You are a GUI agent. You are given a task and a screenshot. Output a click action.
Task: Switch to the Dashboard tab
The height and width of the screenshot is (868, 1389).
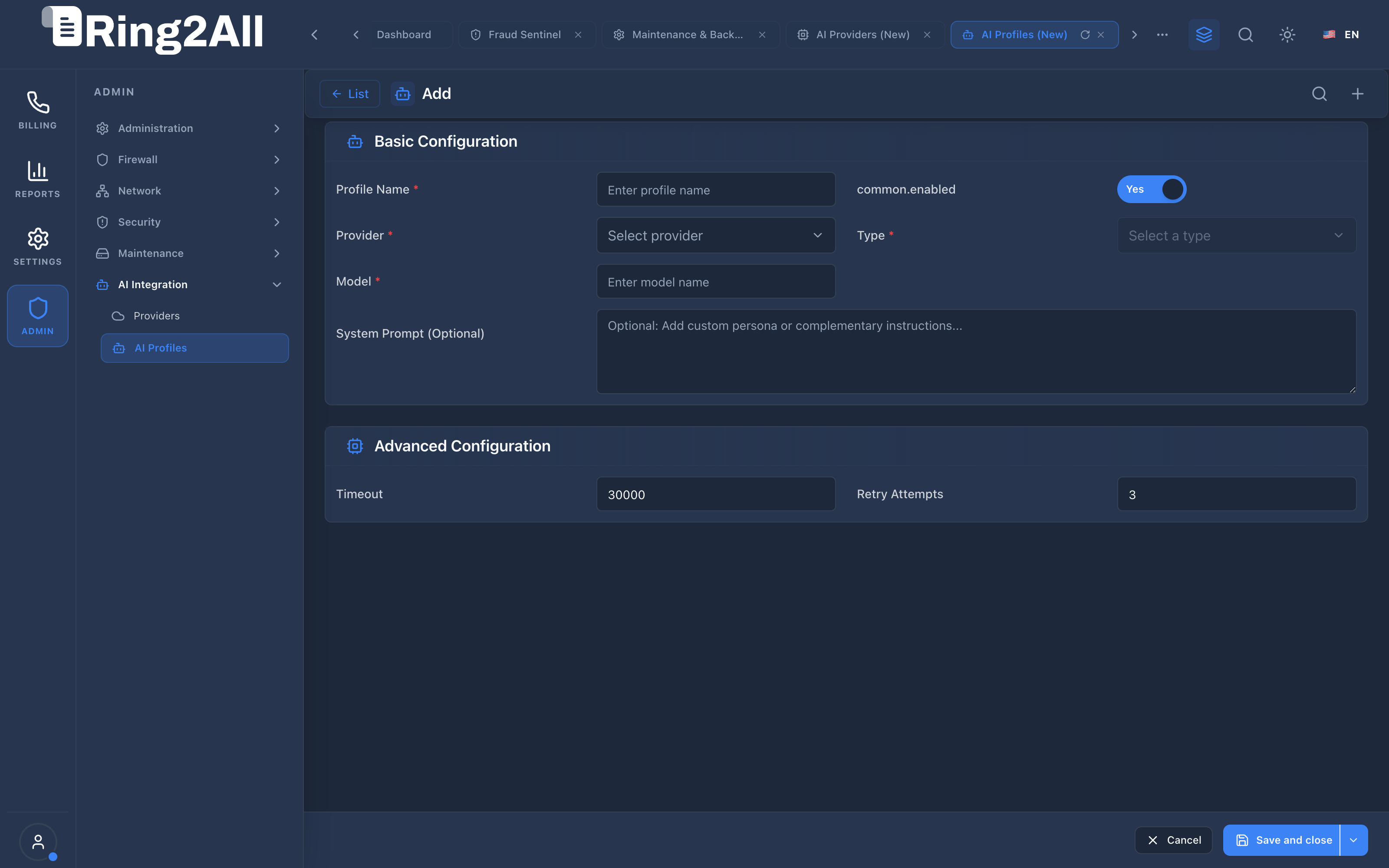click(x=404, y=34)
